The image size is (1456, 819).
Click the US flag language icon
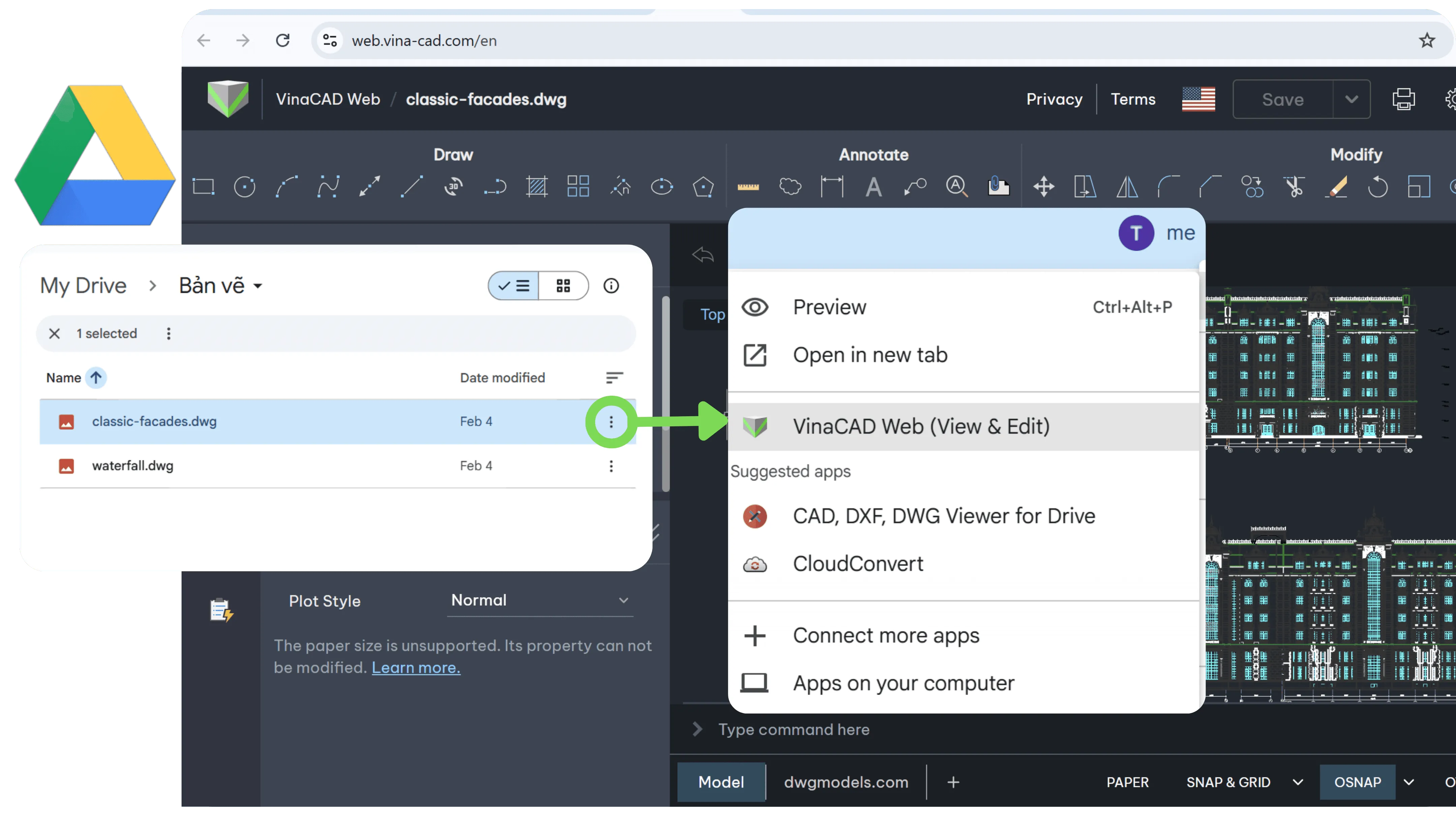1198,99
